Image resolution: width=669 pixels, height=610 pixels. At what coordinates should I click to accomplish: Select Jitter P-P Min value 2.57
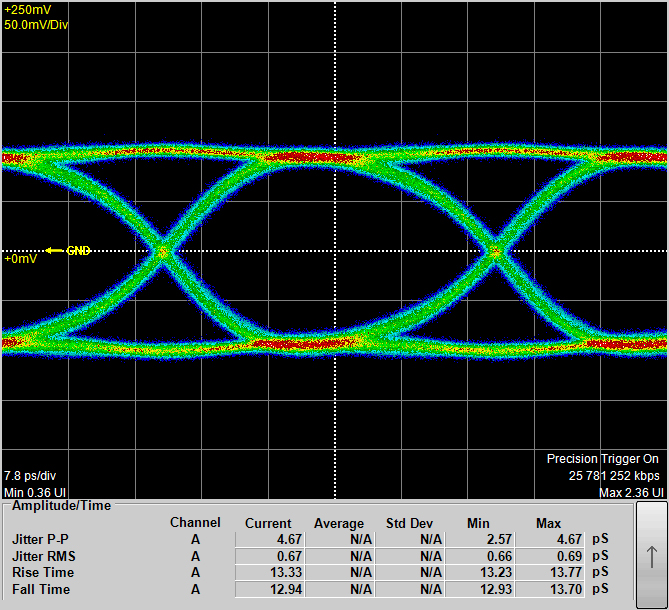tap(480, 539)
